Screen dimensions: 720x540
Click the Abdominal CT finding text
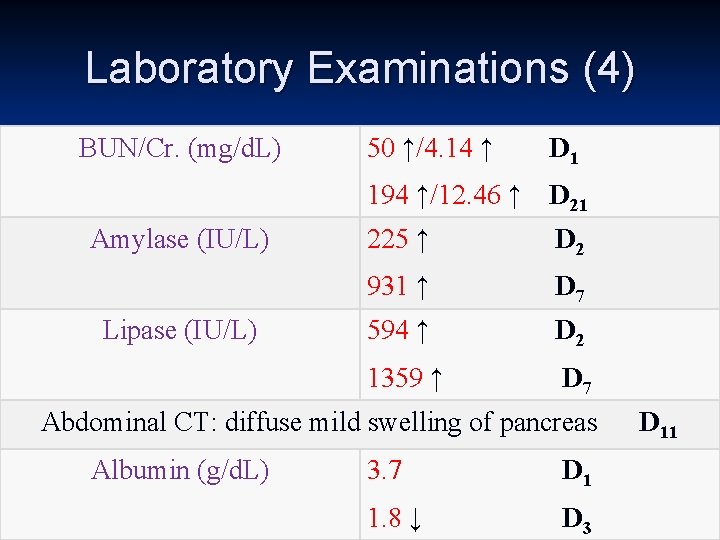pos(320,422)
